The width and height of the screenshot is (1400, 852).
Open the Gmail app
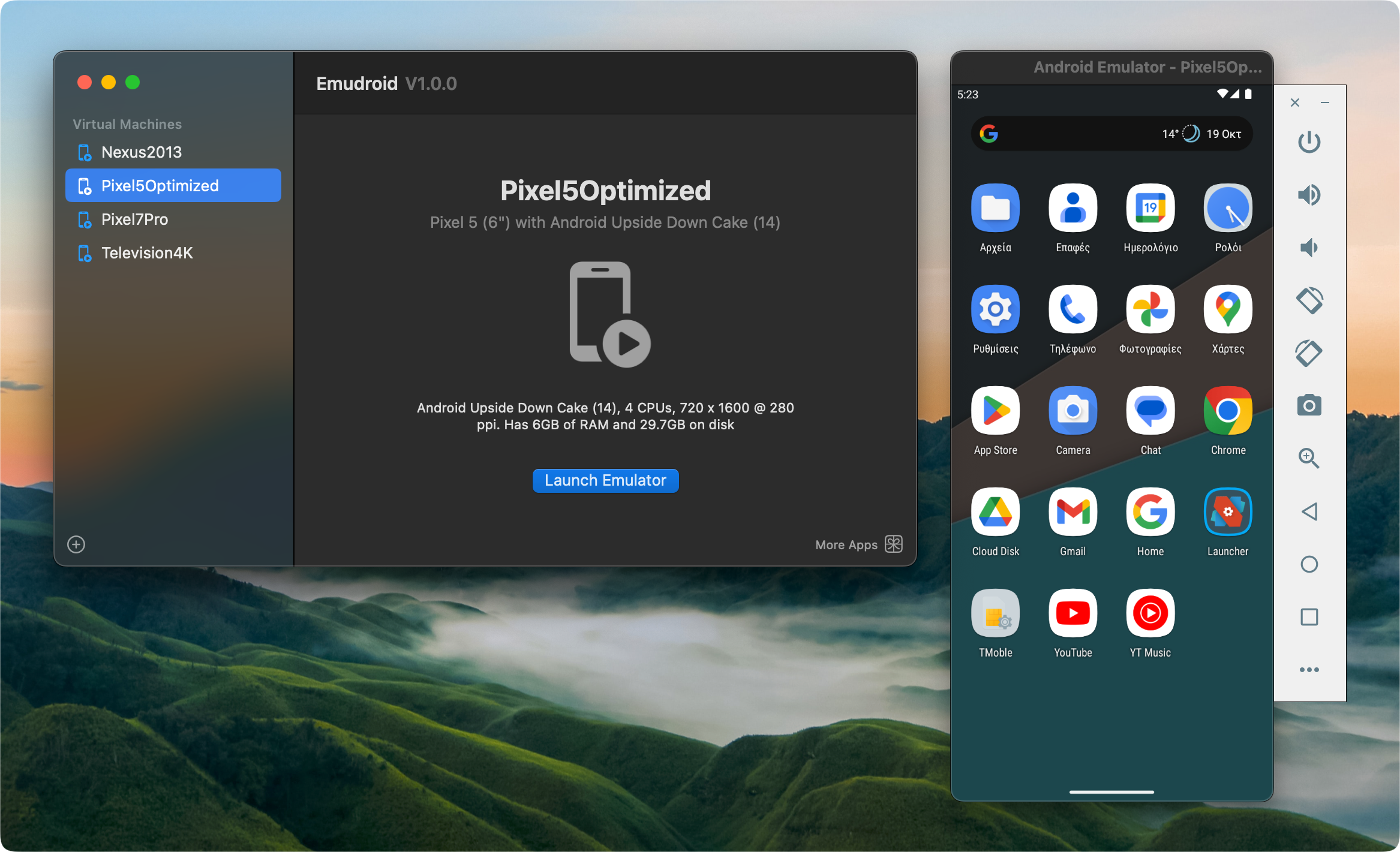click(x=1072, y=522)
